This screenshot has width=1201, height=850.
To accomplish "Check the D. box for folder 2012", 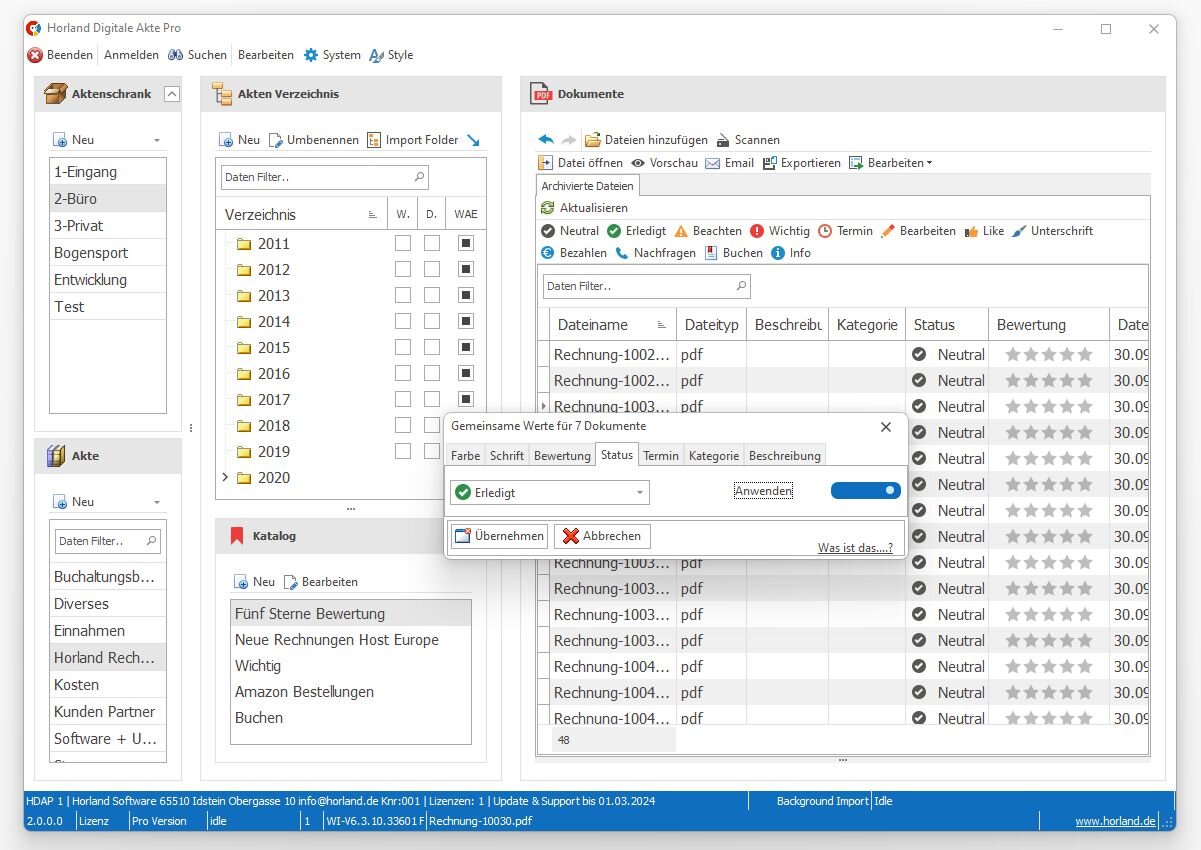I will [431, 269].
